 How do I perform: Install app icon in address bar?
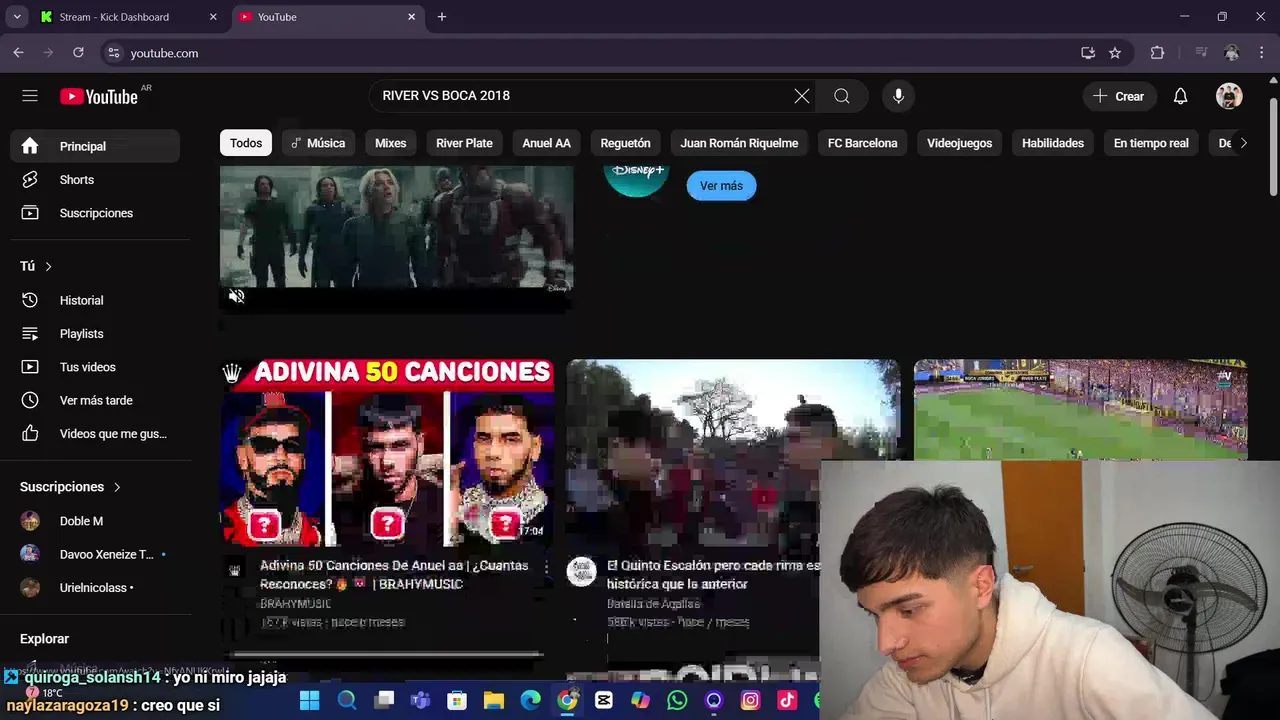[1088, 53]
